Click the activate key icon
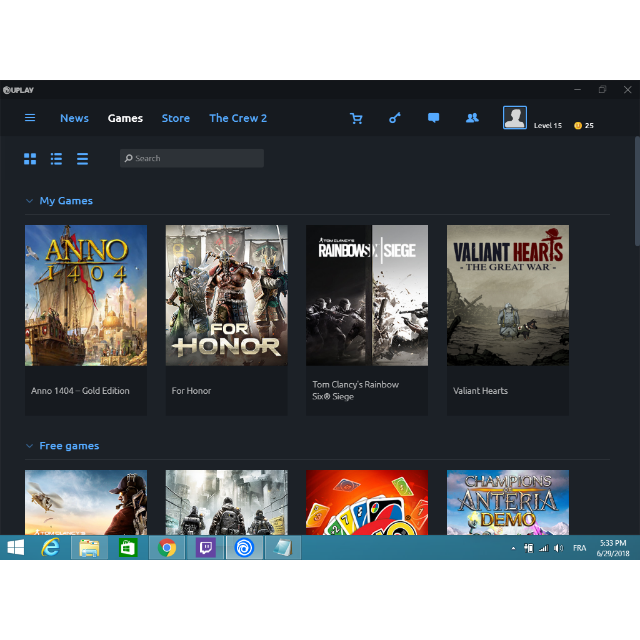 (394, 118)
